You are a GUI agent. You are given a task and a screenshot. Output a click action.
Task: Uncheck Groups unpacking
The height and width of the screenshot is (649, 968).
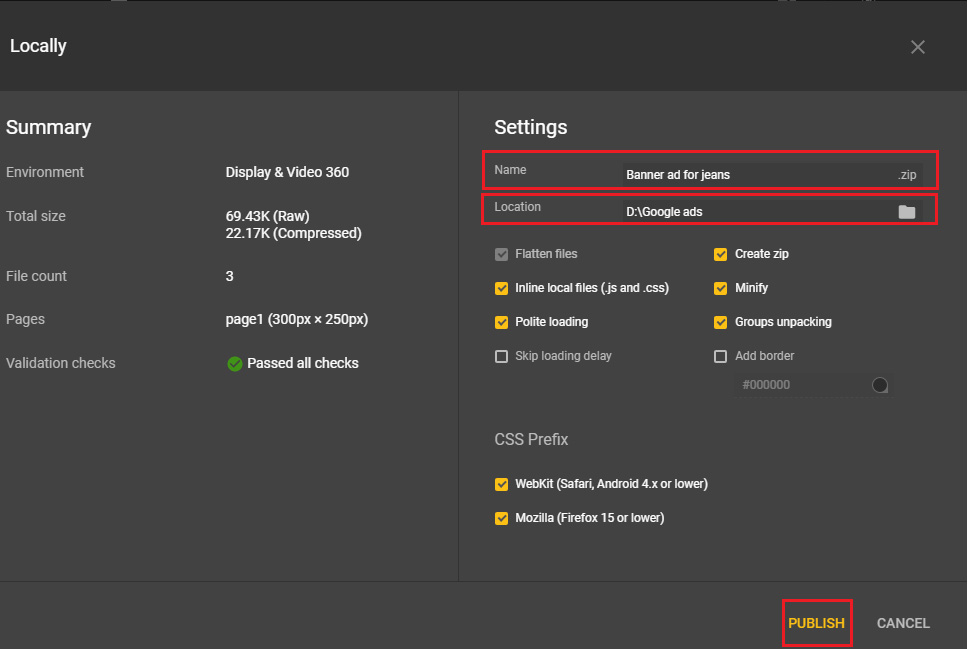720,322
